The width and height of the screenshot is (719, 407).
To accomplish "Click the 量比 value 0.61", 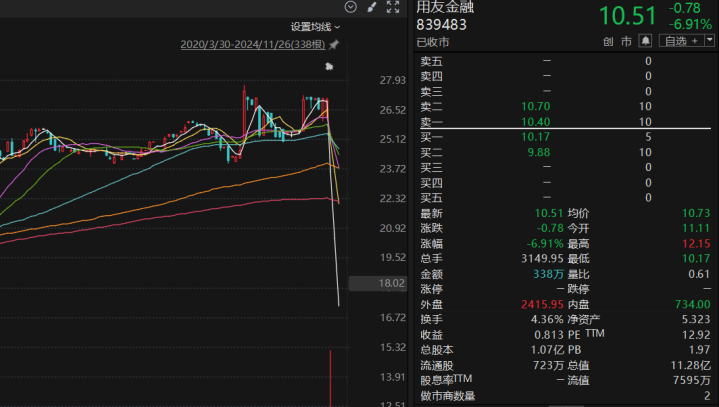I will [x=699, y=274].
